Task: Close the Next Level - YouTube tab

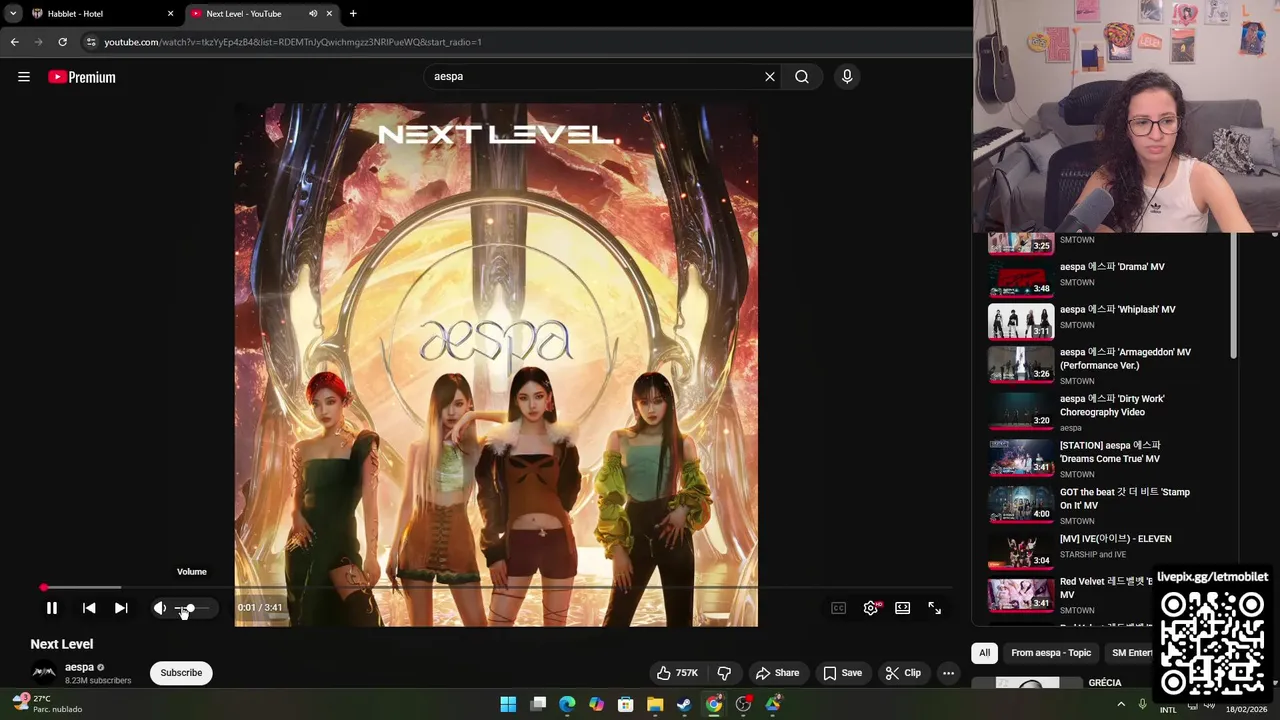Action: (x=329, y=14)
